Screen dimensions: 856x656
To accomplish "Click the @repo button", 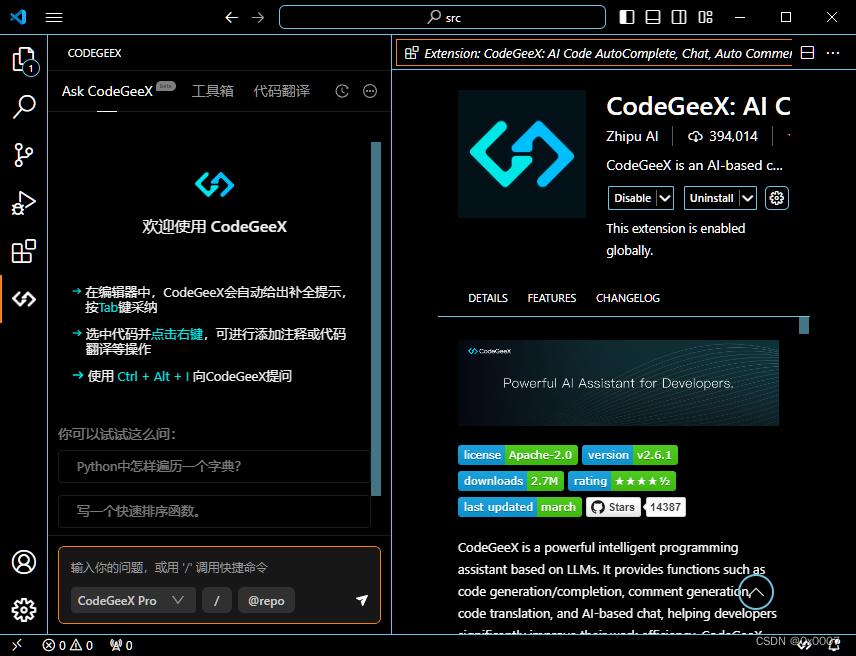I will (x=266, y=600).
